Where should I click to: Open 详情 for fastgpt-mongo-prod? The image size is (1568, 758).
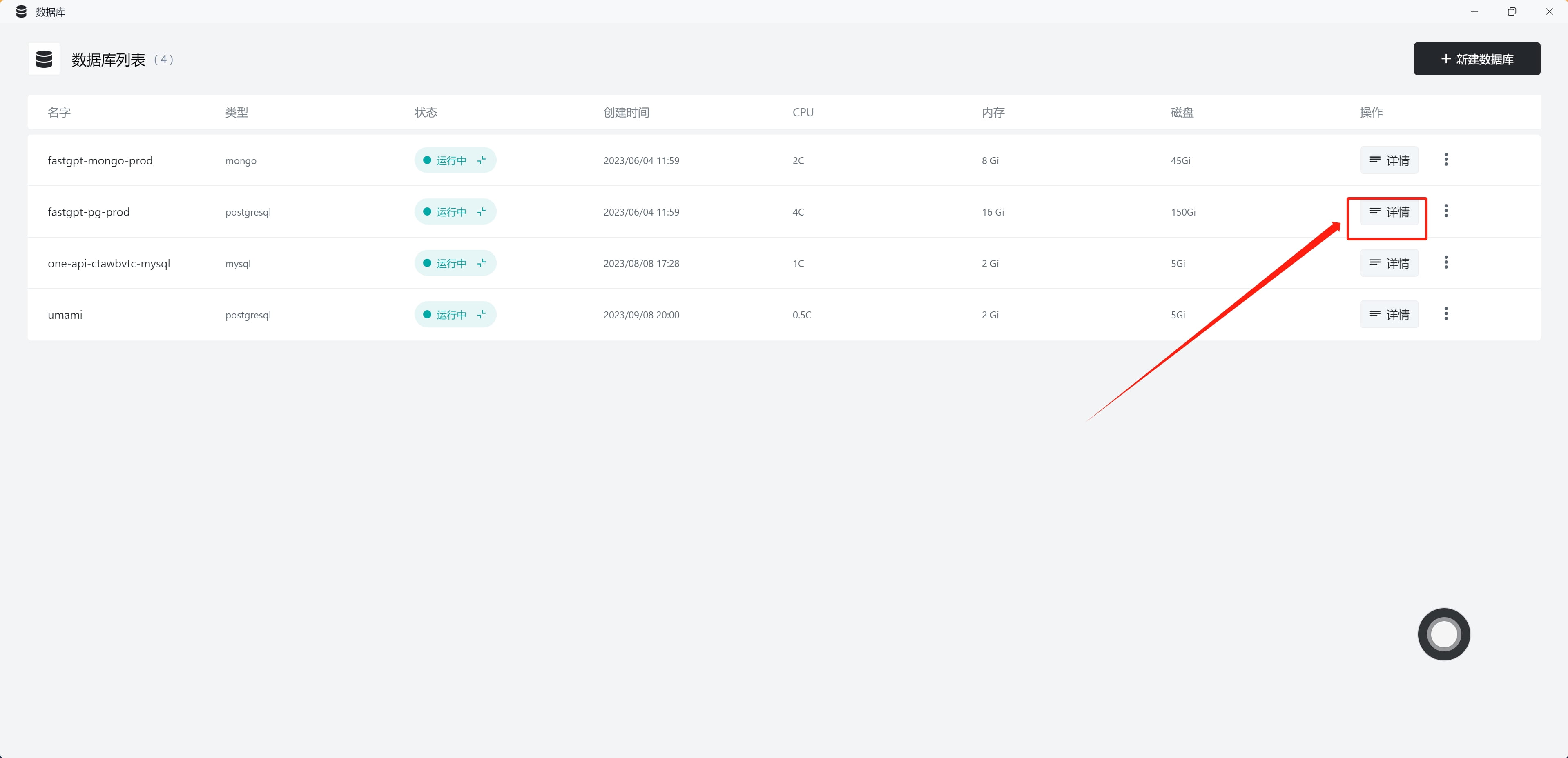point(1388,160)
